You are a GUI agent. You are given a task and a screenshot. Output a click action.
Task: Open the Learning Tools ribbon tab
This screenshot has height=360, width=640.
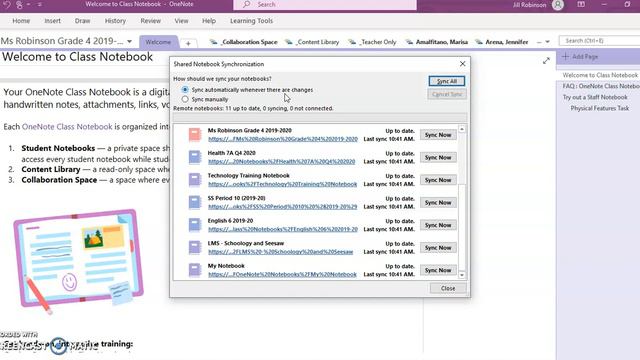(251, 21)
